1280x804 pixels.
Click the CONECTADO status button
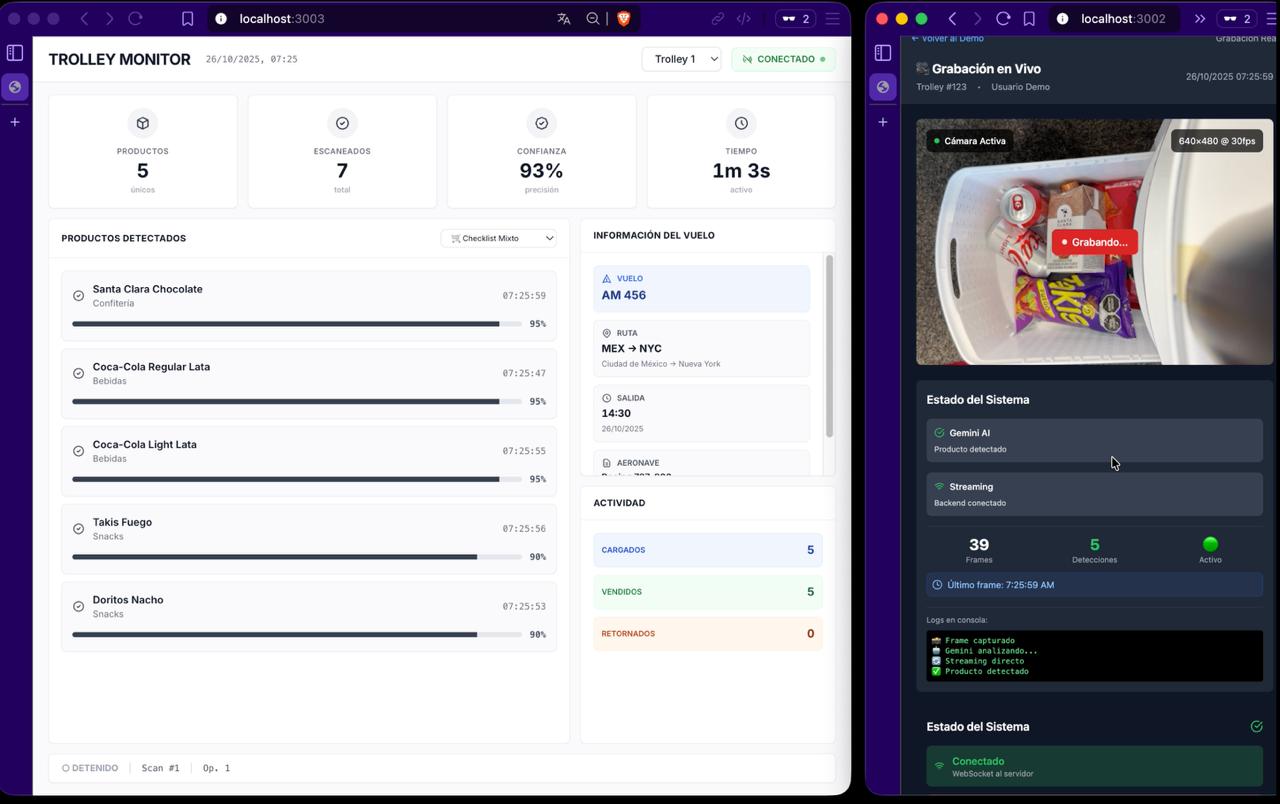pos(783,59)
